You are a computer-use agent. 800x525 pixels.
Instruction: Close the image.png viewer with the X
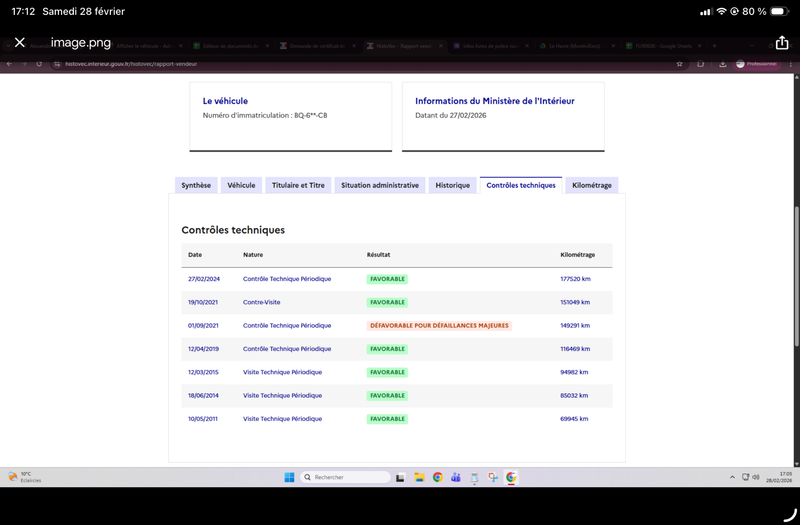(x=19, y=43)
